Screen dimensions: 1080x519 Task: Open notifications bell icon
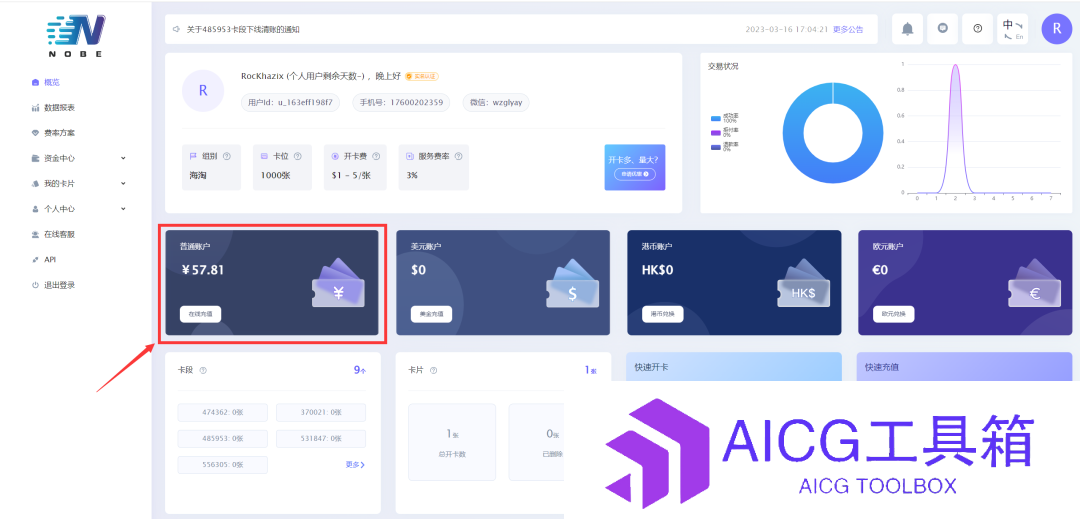click(x=908, y=29)
